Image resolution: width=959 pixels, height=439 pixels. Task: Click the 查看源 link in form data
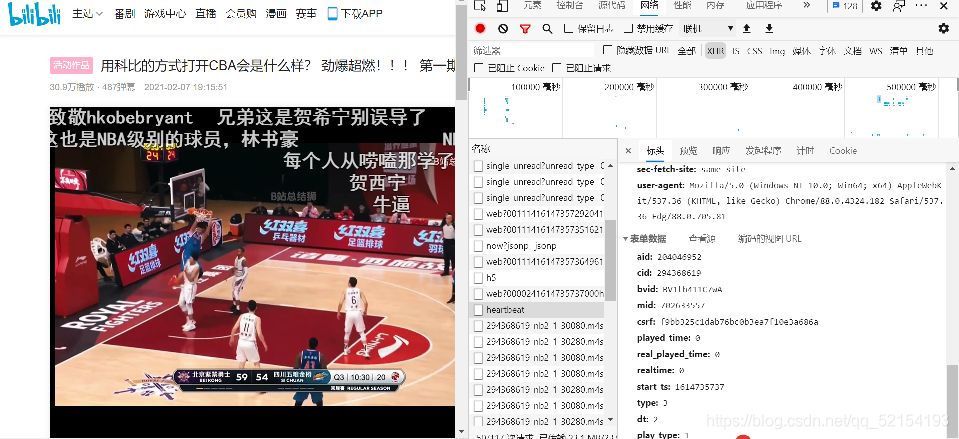702,238
